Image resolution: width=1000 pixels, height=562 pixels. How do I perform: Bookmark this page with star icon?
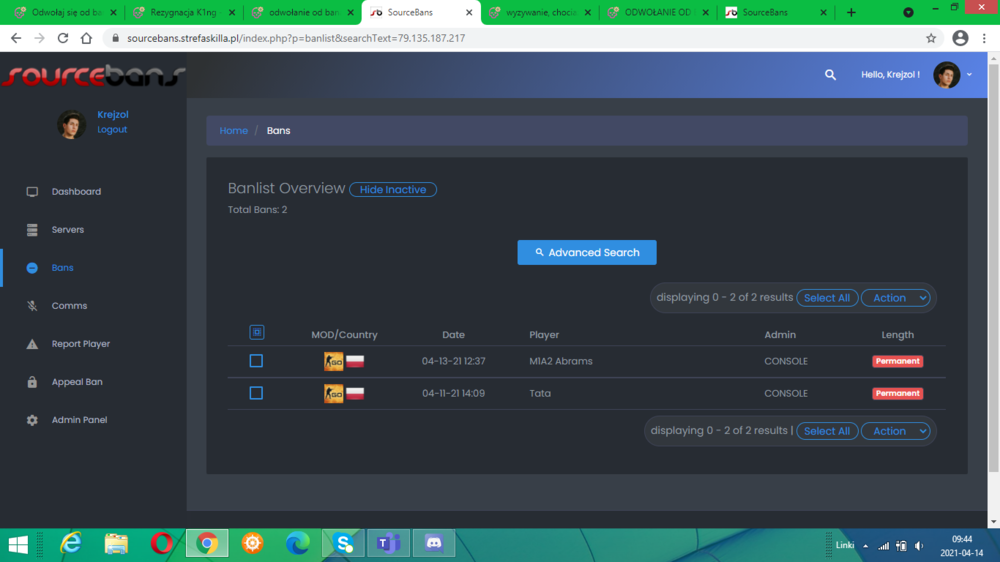coord(931,38)
